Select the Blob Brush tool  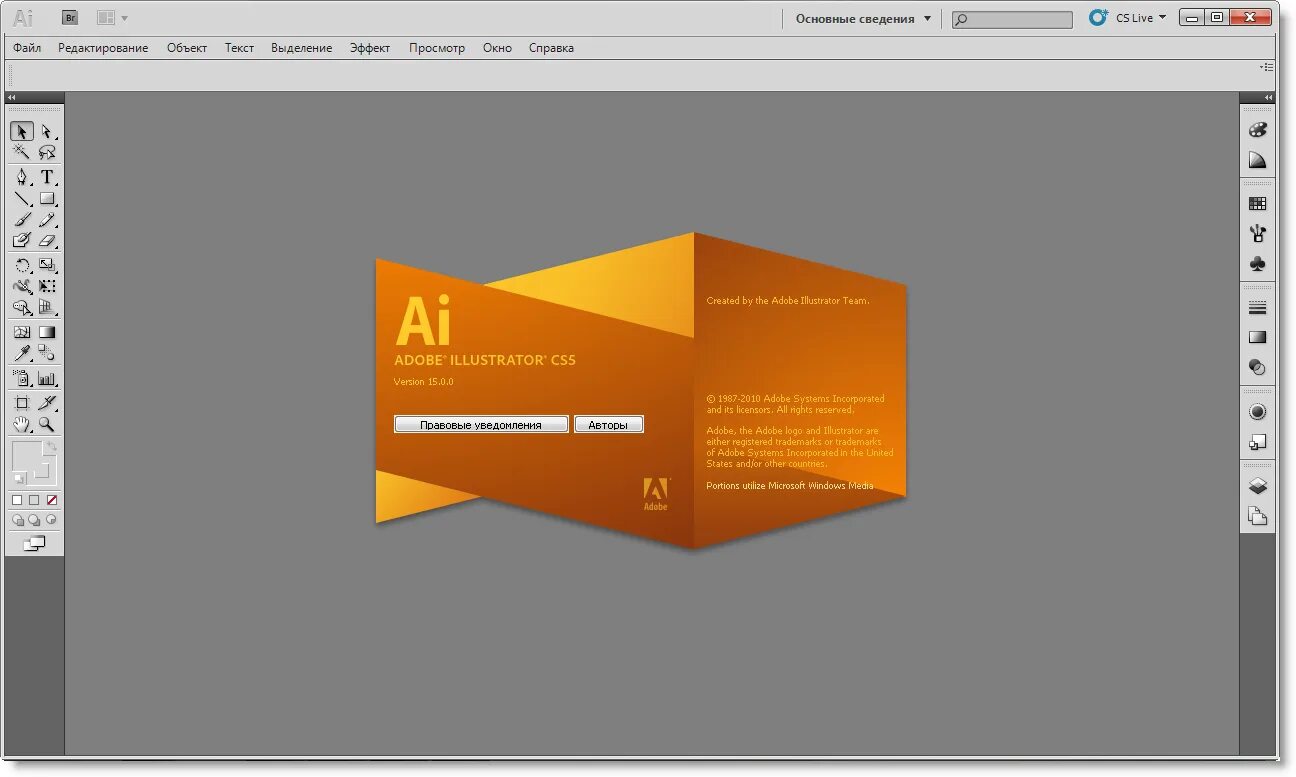22,241
